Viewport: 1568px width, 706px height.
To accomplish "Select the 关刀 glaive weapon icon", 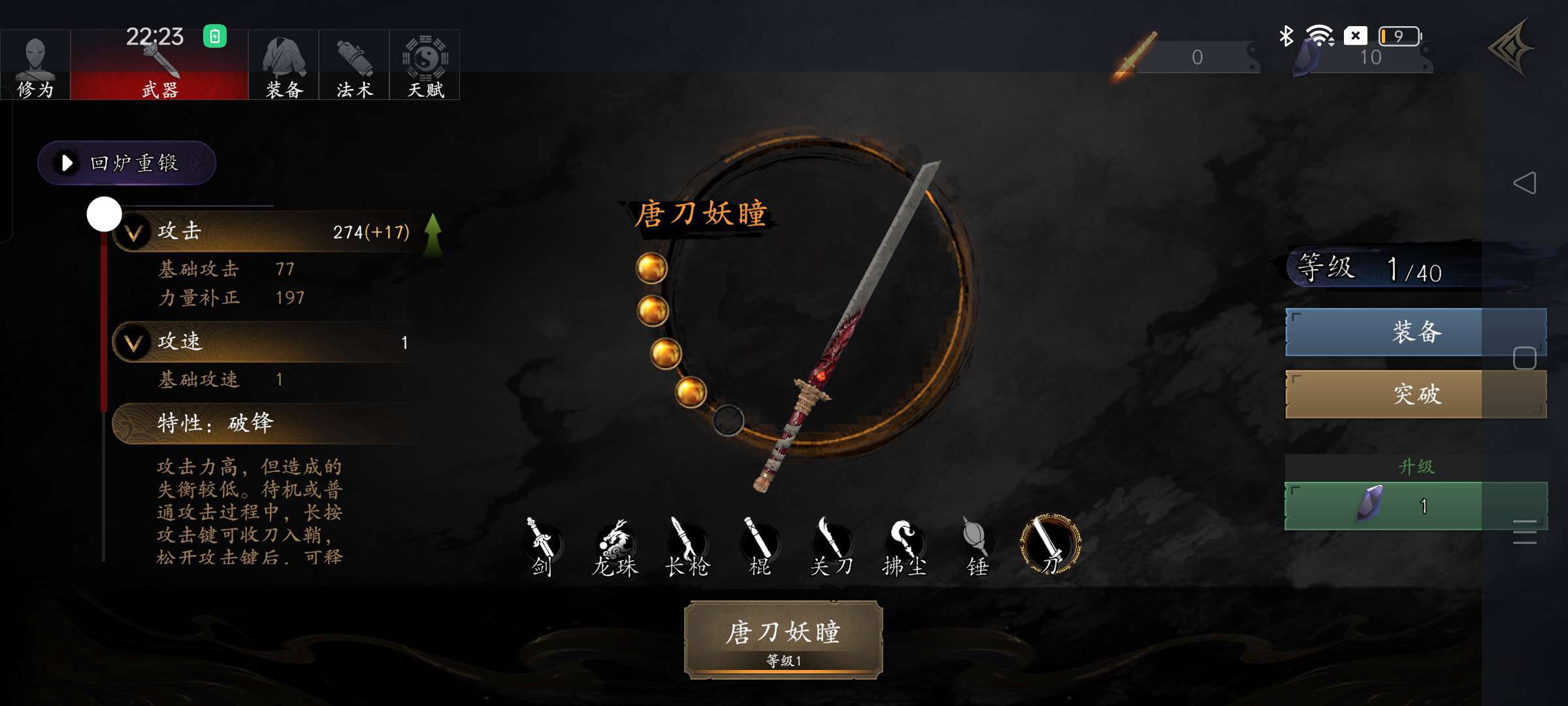I will (831, 546).
